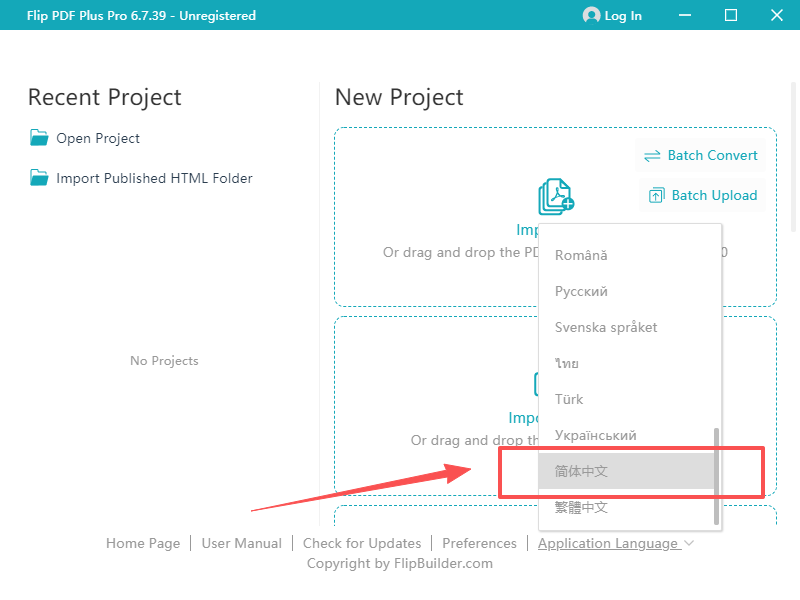
Task: Choose 繁體中文 from the language list
Action: [x=581, y=507]
